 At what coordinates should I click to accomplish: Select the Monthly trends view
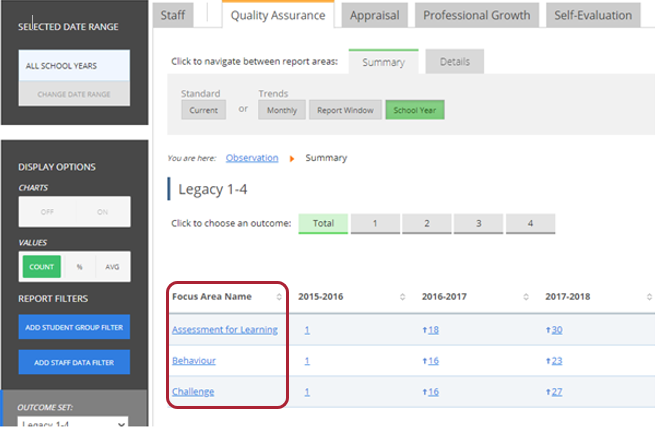click(x=281, y=110)
